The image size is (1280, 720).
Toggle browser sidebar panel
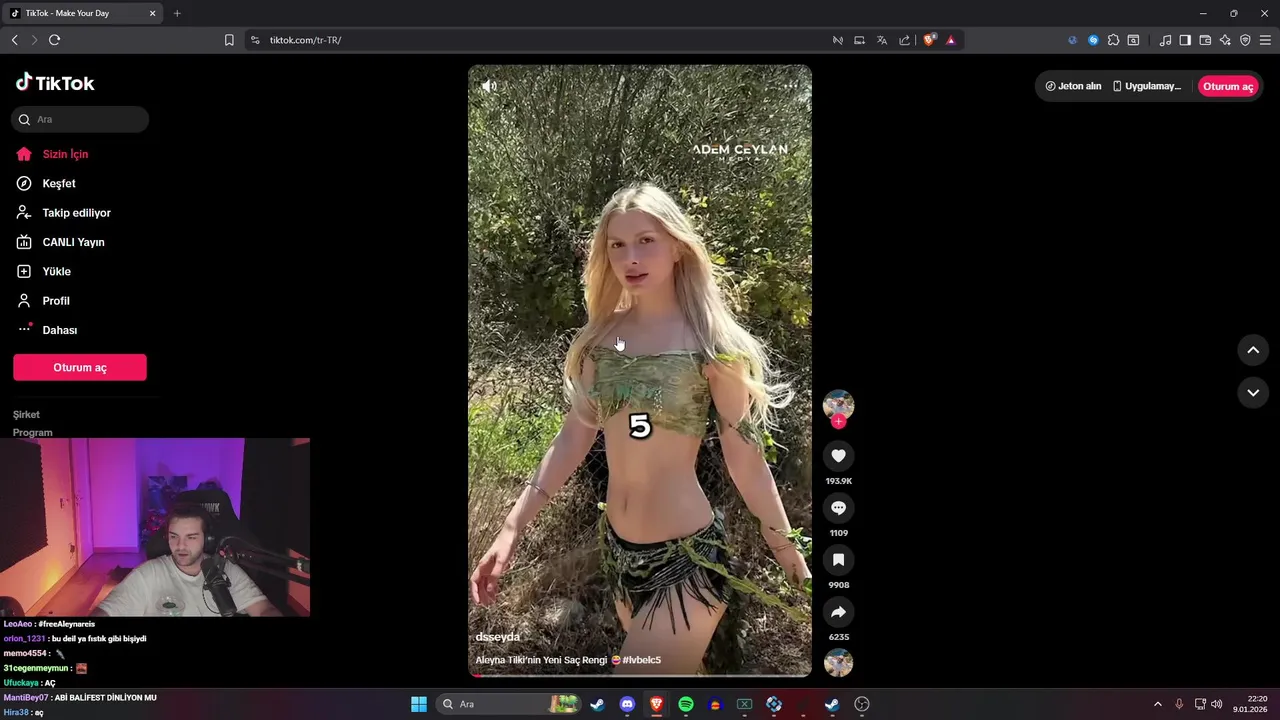click(x=1185, y=40)
